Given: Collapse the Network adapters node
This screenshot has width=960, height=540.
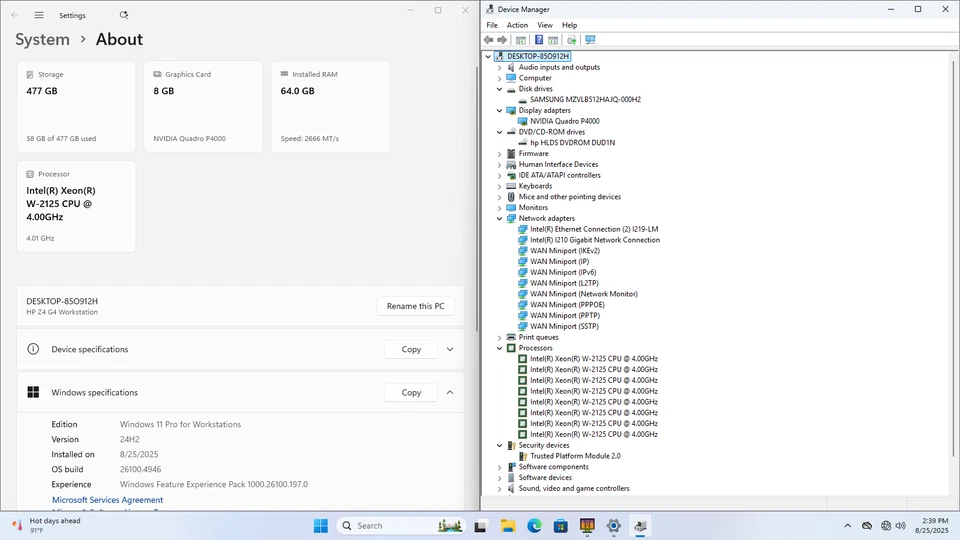Looking at the screenshot, I should click(x=499, y=219).
